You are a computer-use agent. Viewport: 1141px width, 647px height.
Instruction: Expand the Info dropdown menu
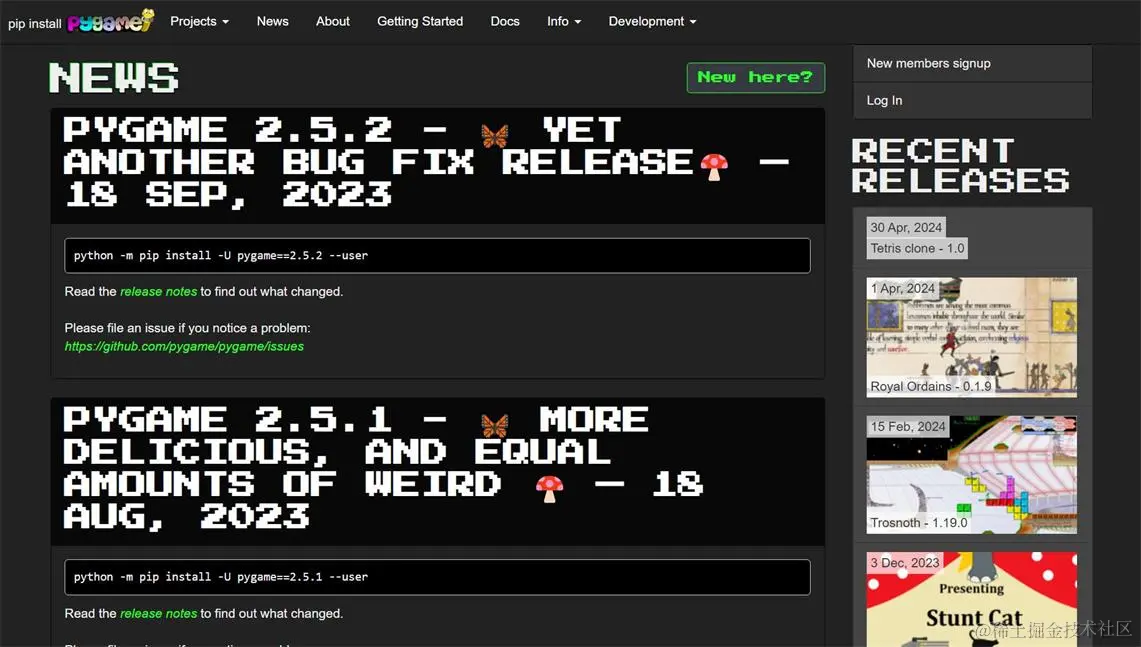pyautogui.click(x=564, y=21)
